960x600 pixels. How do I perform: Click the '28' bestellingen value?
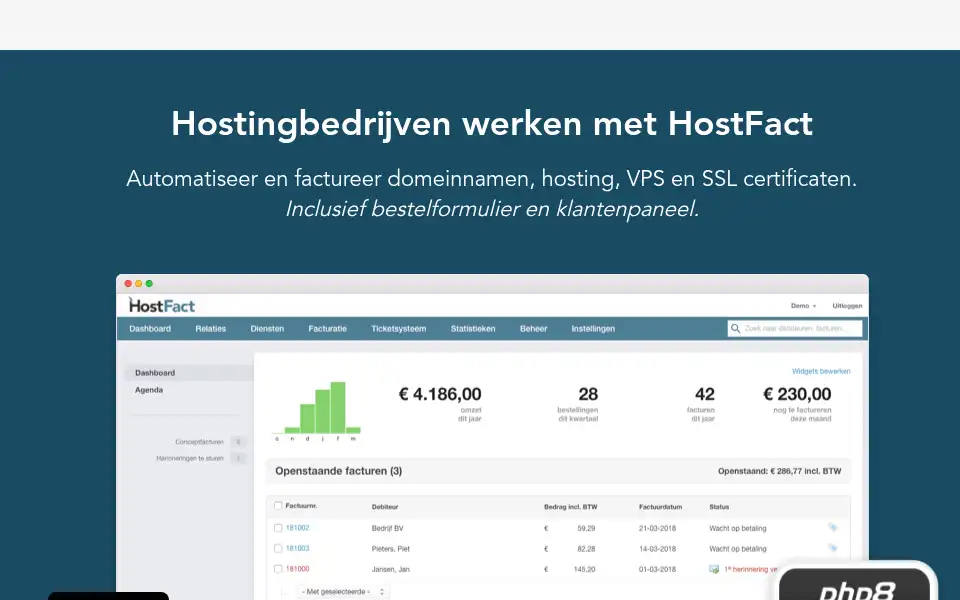tap(588, 394)
